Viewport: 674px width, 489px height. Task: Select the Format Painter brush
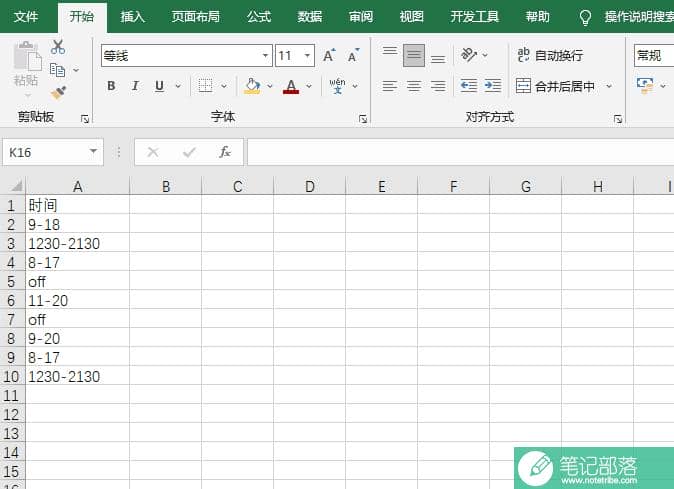coord(58,92)
